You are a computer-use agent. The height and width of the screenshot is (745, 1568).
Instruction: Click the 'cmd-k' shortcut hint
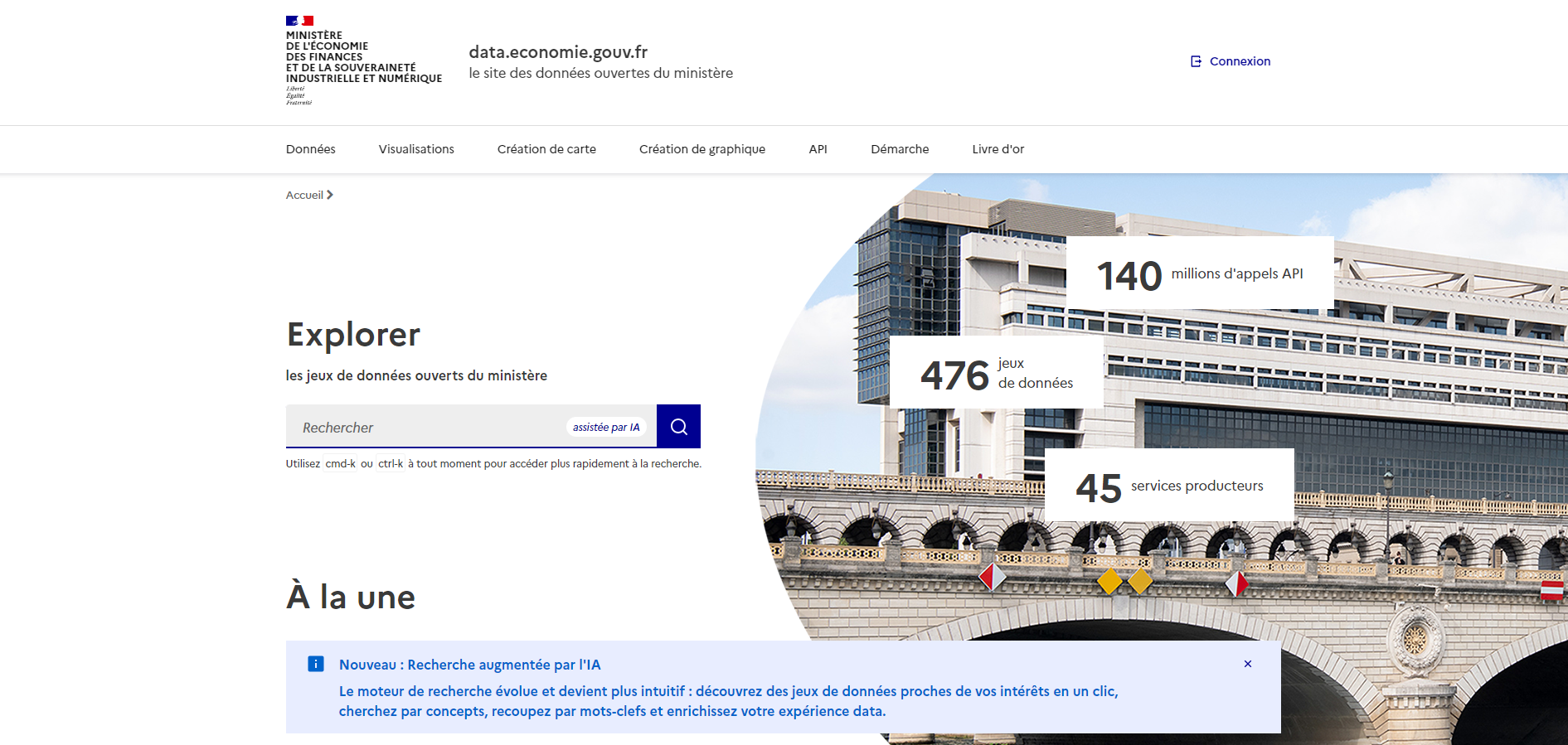point(340,463)
